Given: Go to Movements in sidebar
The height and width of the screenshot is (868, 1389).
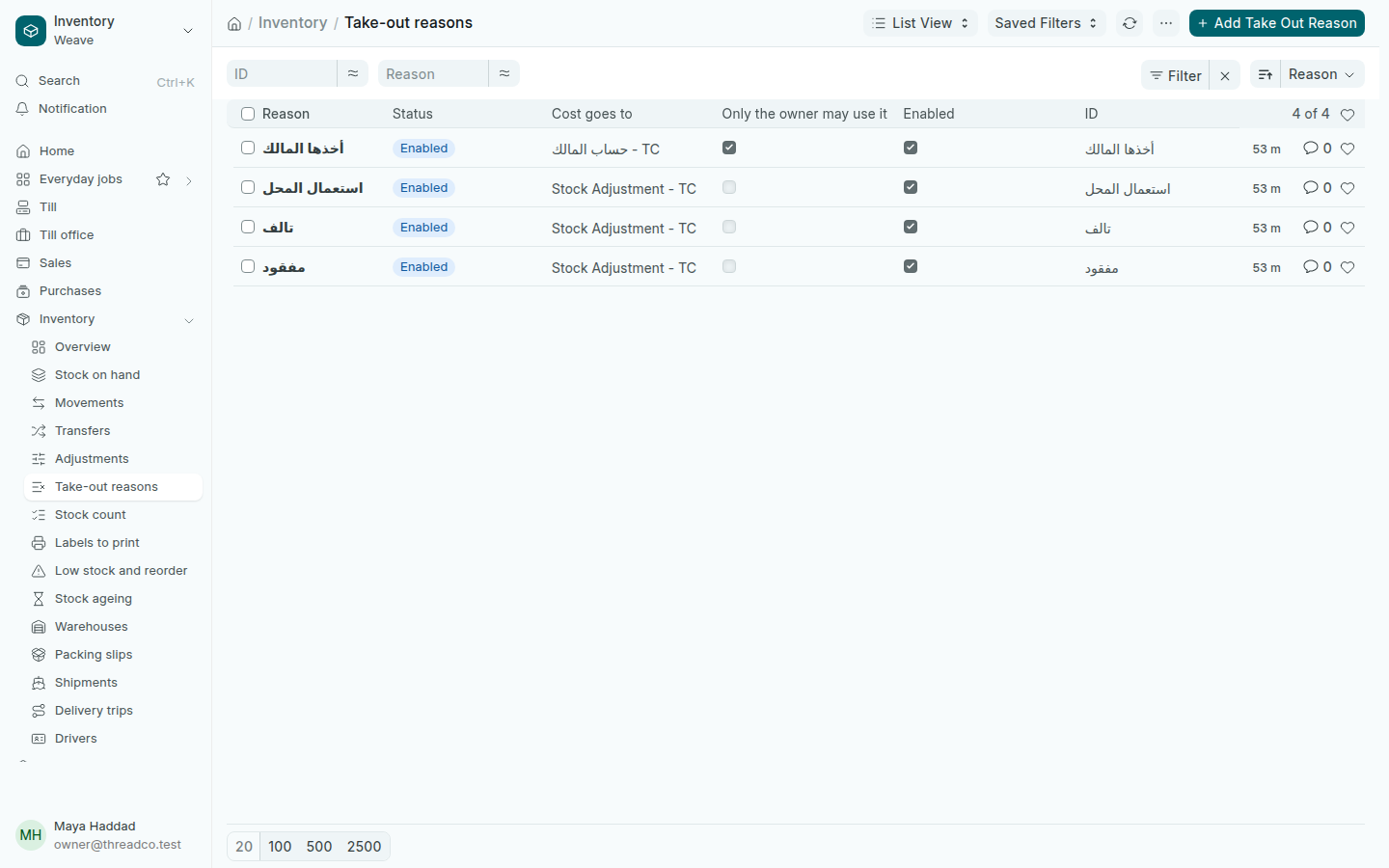Looking at the screenshot, I should 113,403.
